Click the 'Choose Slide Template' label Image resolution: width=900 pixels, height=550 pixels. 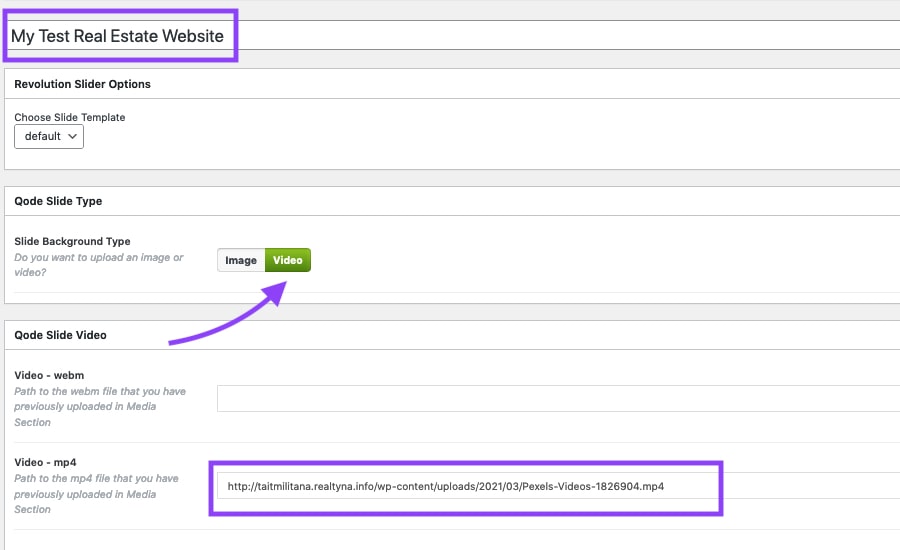pos(69,117)
